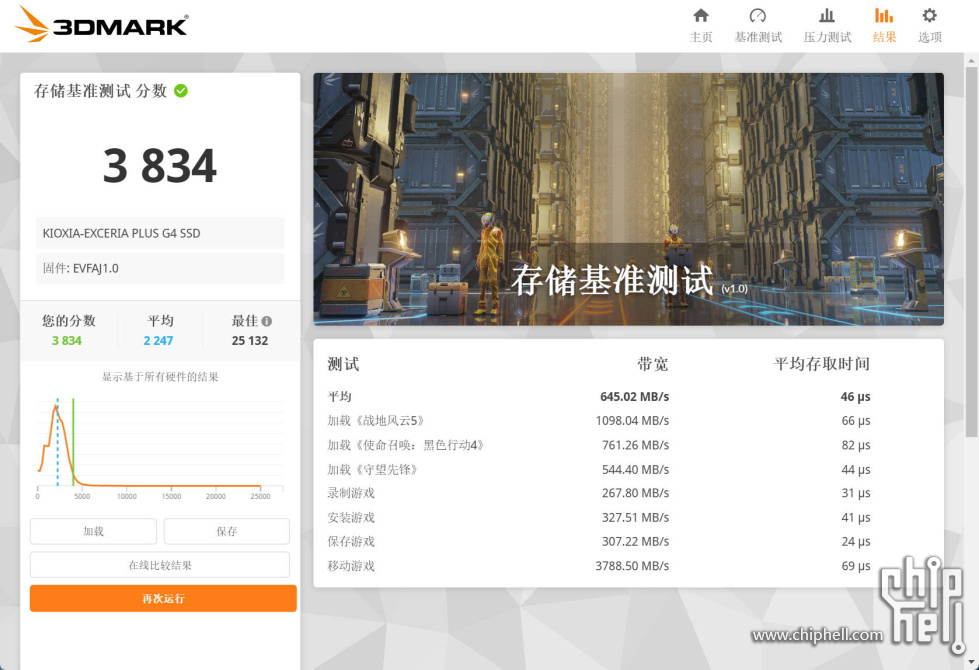Click the 存储基准测试 分数 heading
The height and width of the screenshot is (670, 979).
point(101,91)
